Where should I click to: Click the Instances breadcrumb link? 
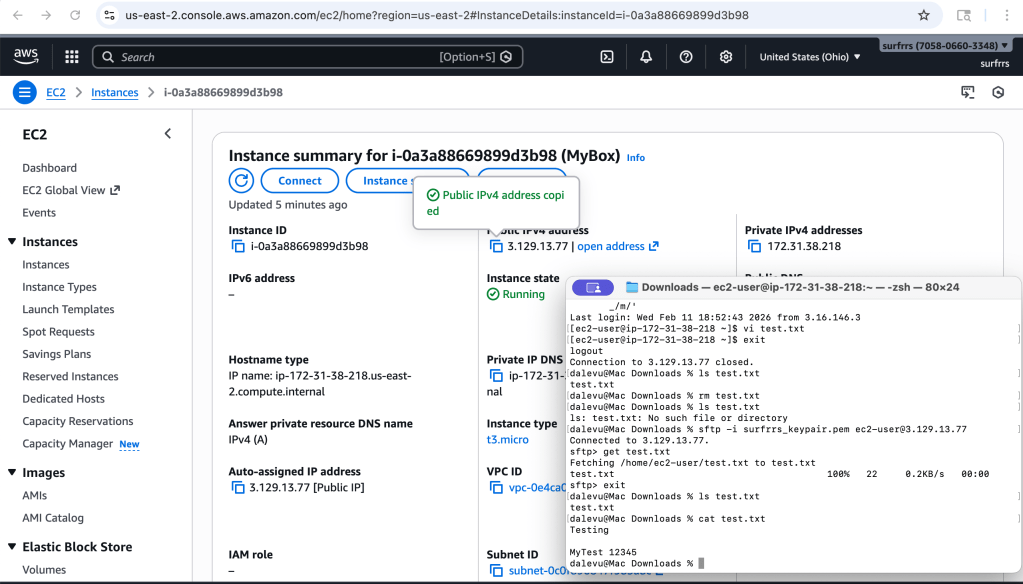pos(114,91)
